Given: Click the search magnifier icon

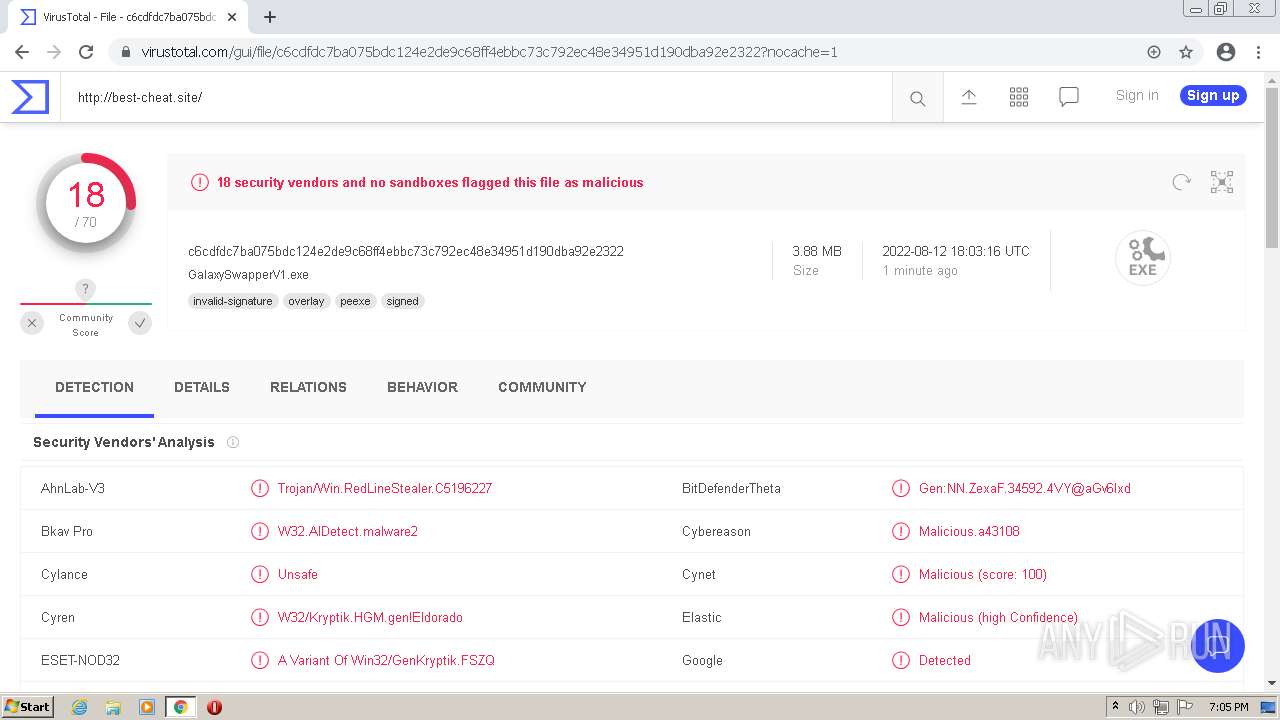Looking at the screenshot, I should 917,98.
